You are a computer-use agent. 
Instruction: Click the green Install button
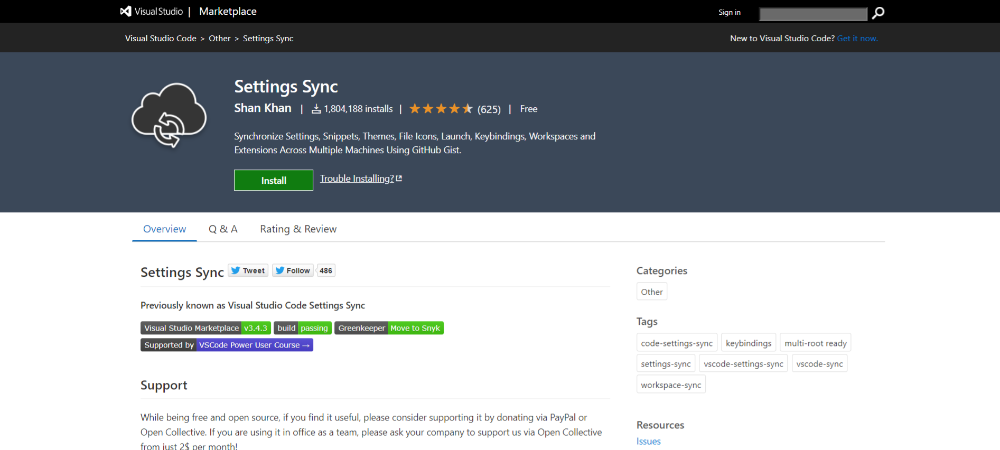[274, 180]
